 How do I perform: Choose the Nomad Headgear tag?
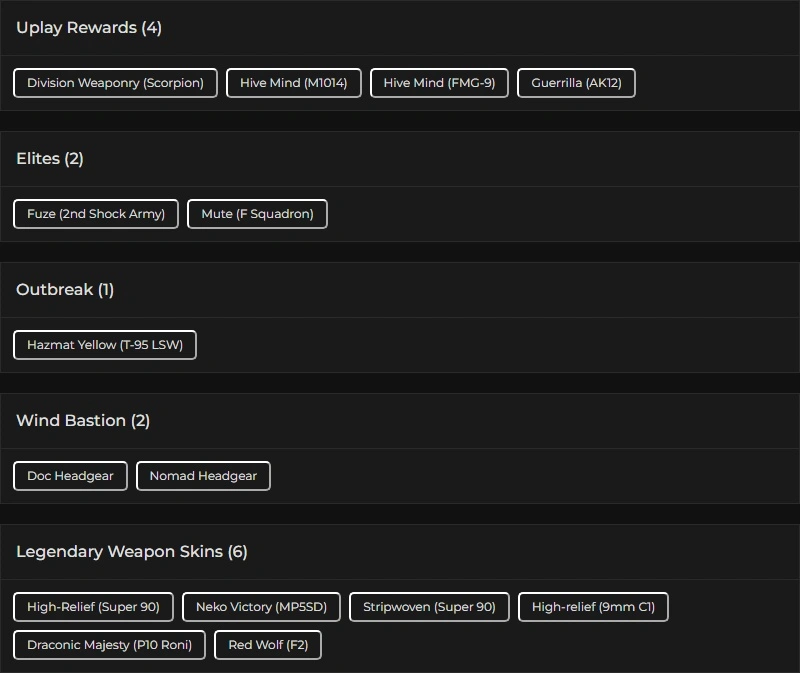[x=203, y=476]
